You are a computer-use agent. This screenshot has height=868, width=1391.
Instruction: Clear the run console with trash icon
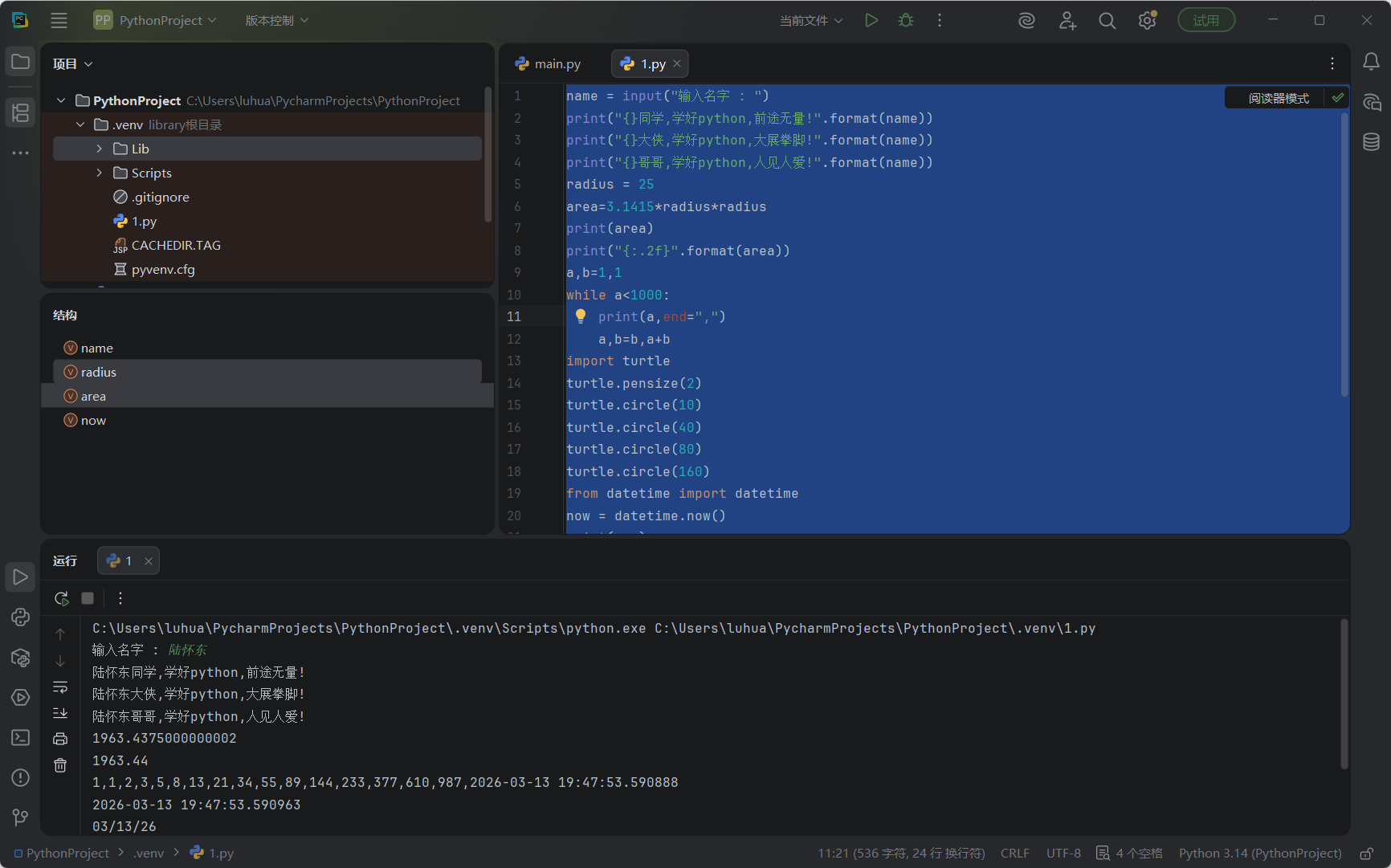[x=60, y=765]
